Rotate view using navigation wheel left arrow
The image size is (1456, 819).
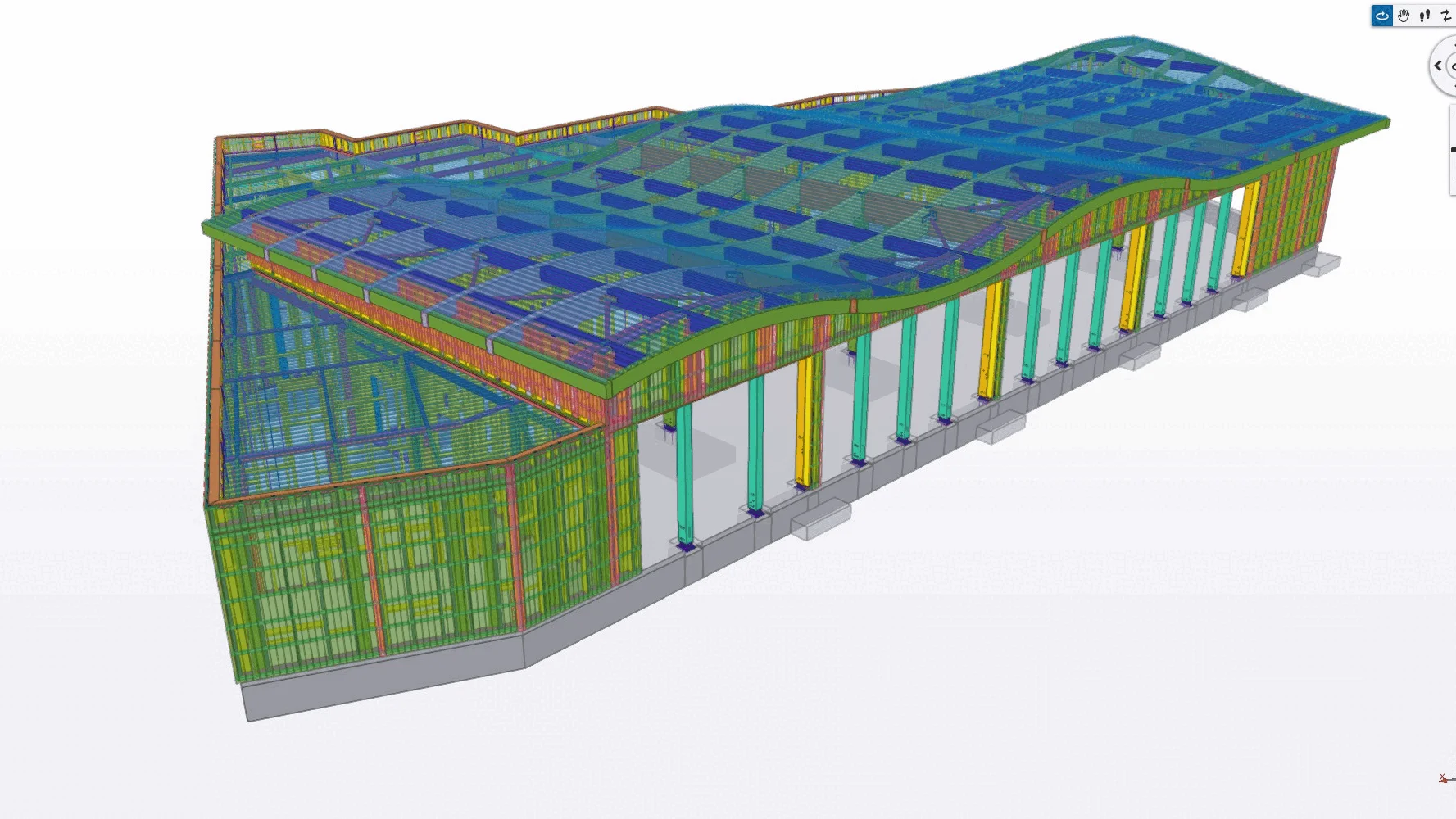tap(1438, 66)
